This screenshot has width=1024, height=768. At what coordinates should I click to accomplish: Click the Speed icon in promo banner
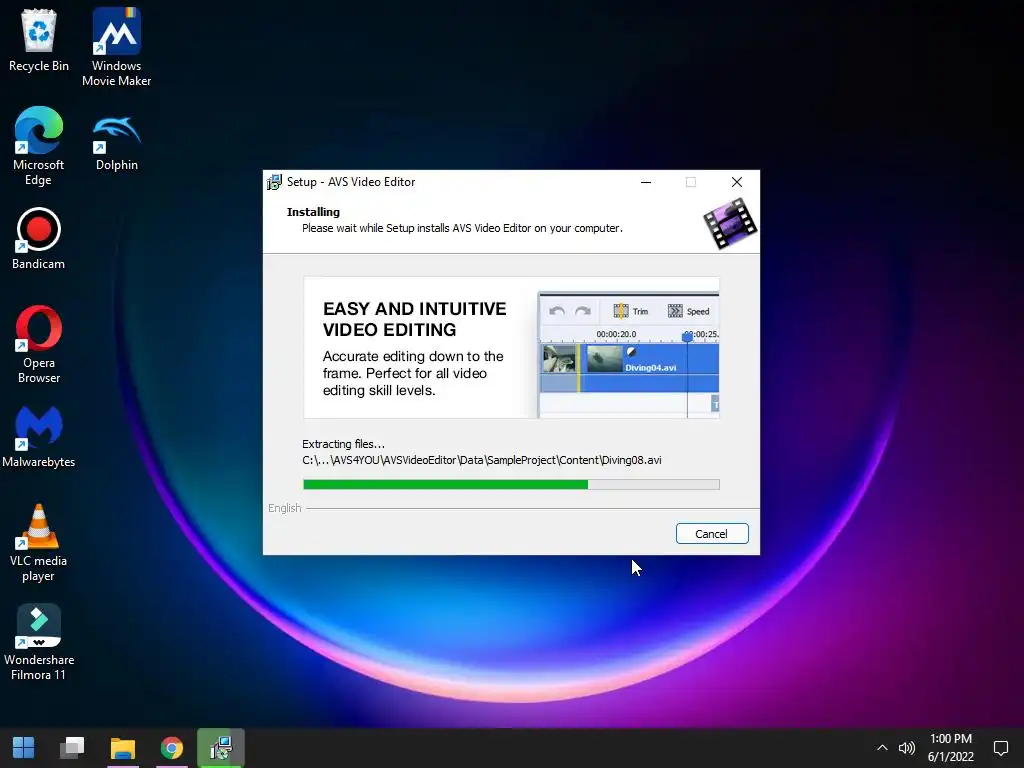675,311
